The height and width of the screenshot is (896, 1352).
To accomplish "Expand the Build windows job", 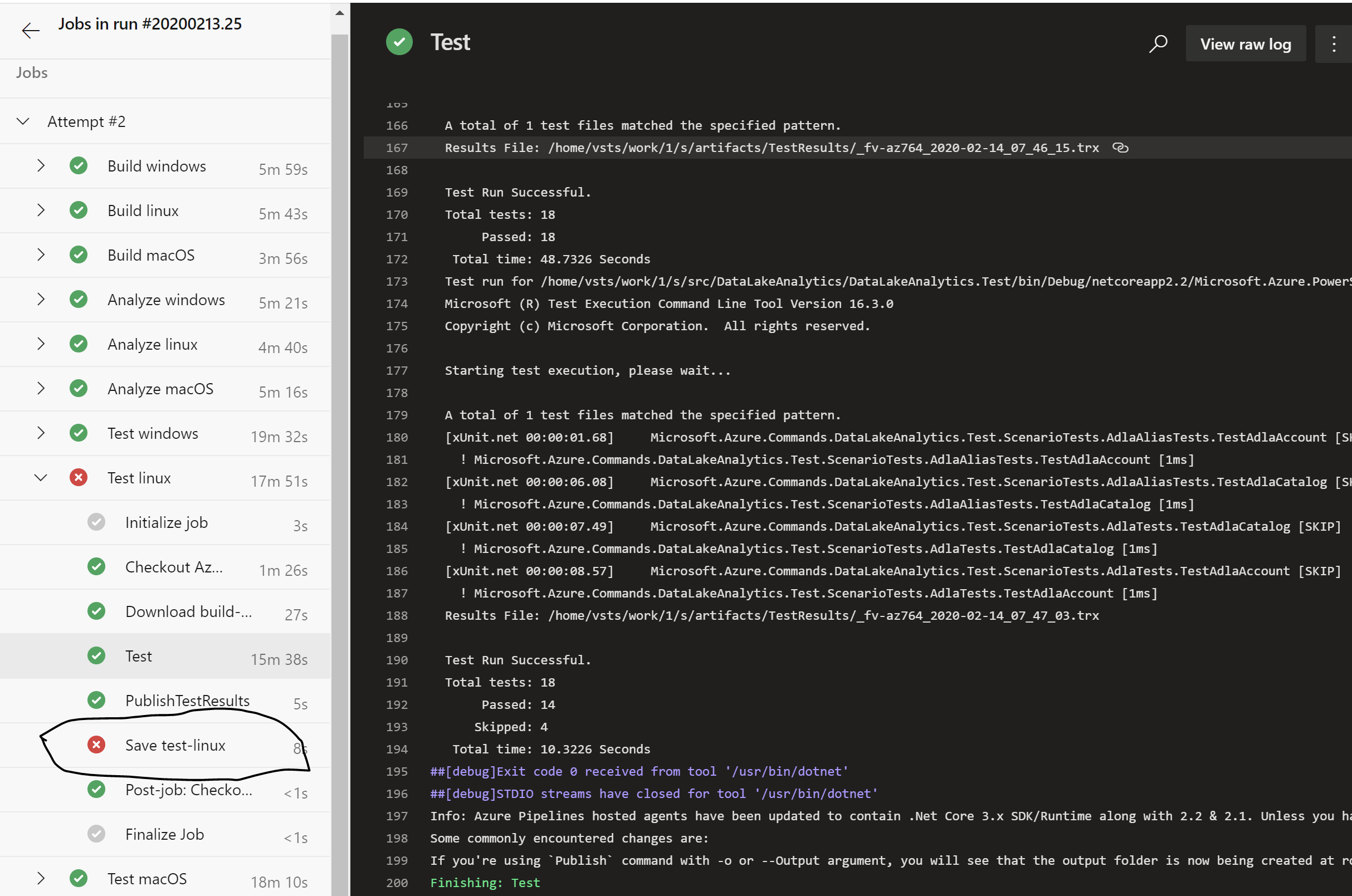I will 41,166.
